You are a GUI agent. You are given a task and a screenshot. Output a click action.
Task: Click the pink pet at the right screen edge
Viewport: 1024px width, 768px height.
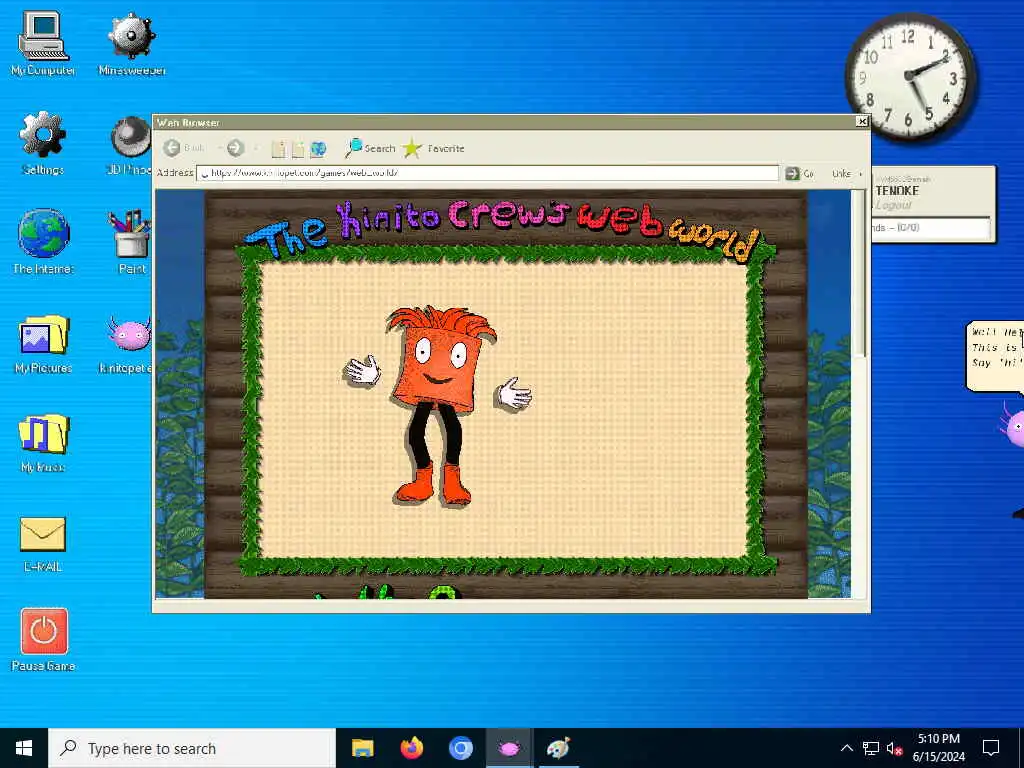pos(1013,424)
